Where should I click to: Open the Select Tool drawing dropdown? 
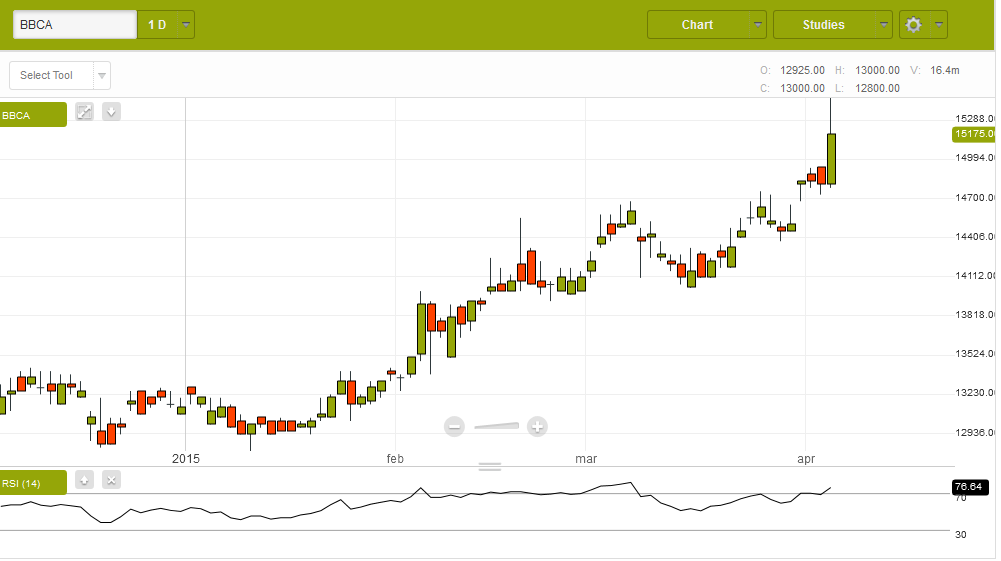click(59, 76)
